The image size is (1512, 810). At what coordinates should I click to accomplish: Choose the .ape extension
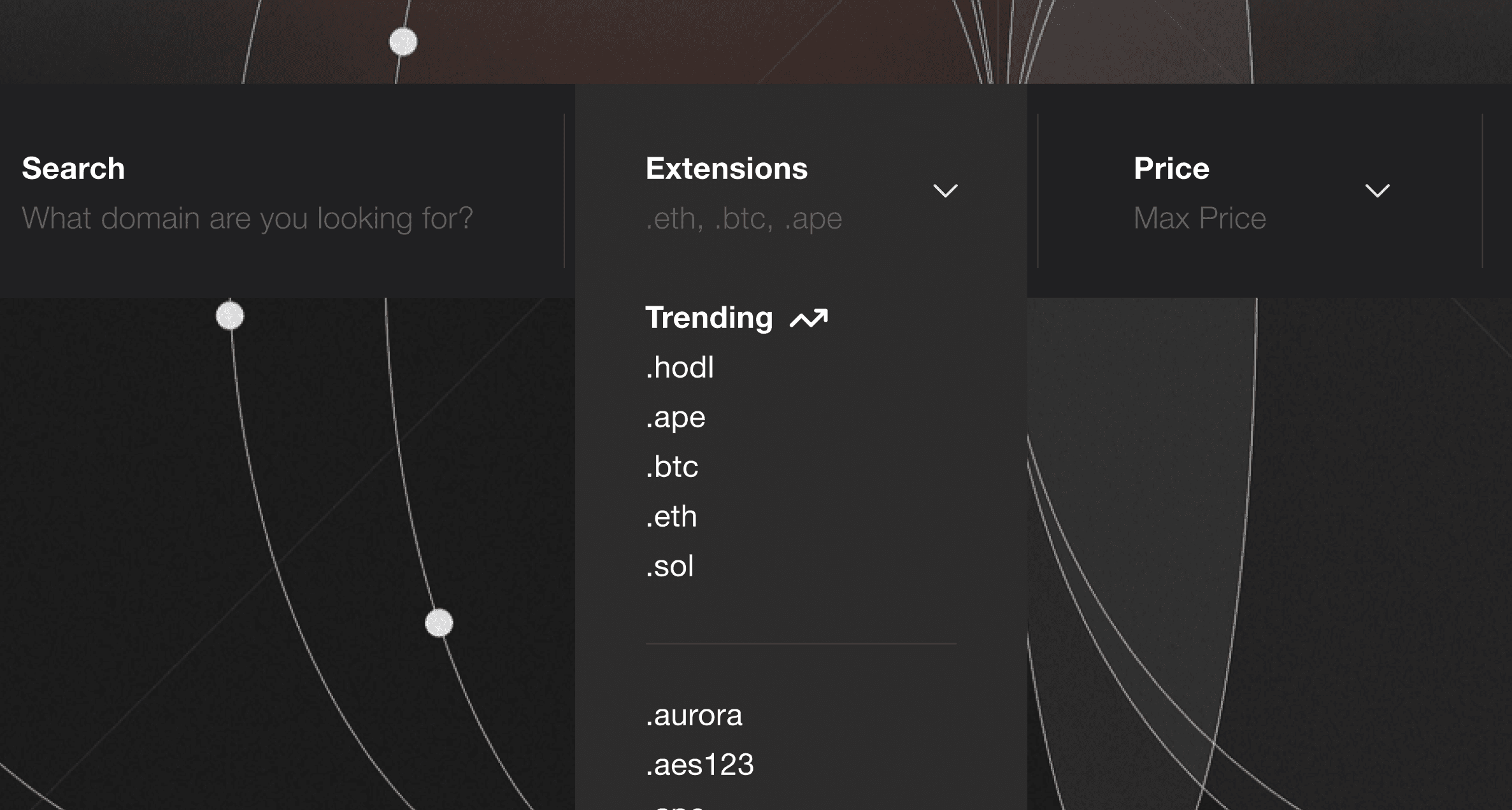pos(675,417)
